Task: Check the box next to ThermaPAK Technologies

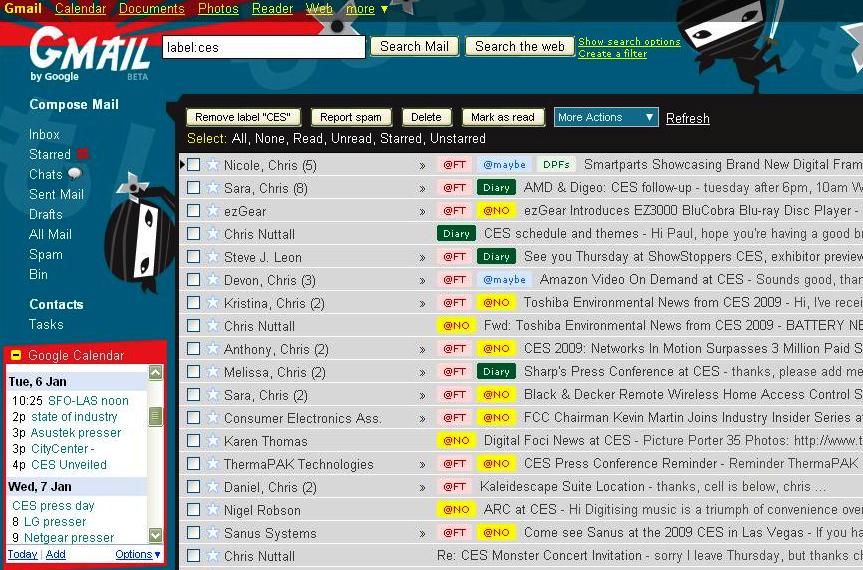Action: [193, 464]
